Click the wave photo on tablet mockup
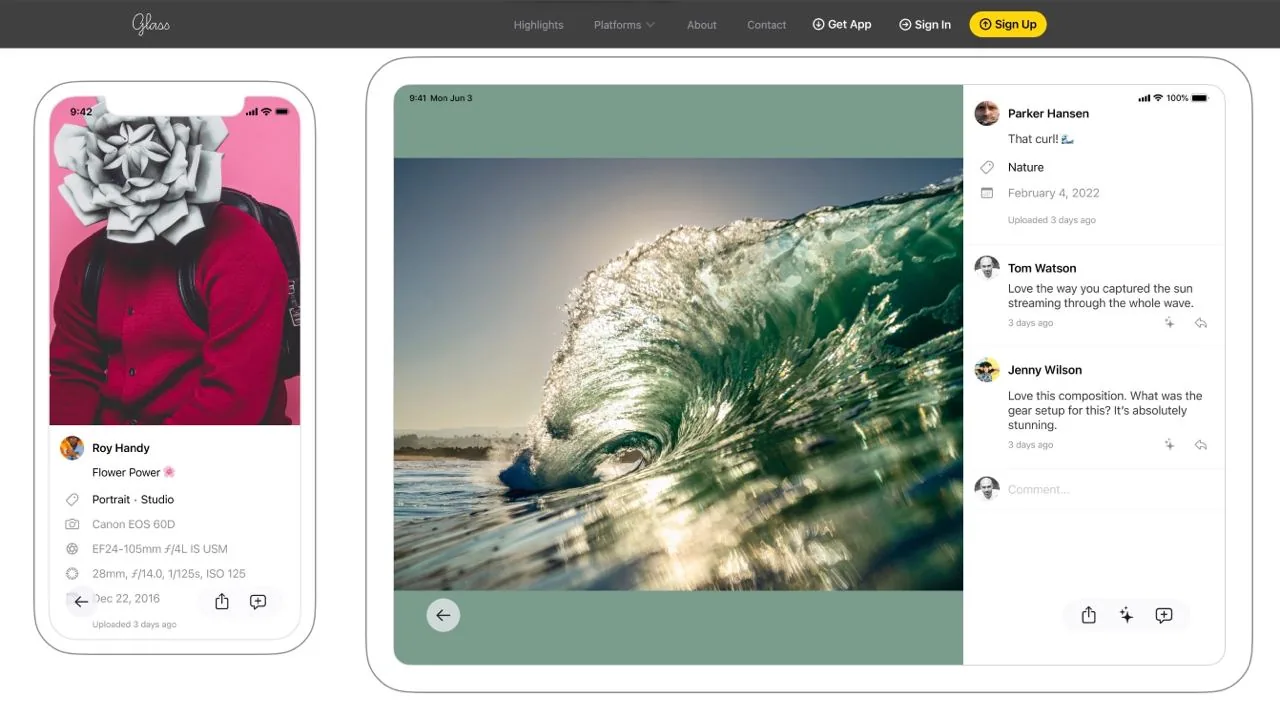 tap(678, 374)
